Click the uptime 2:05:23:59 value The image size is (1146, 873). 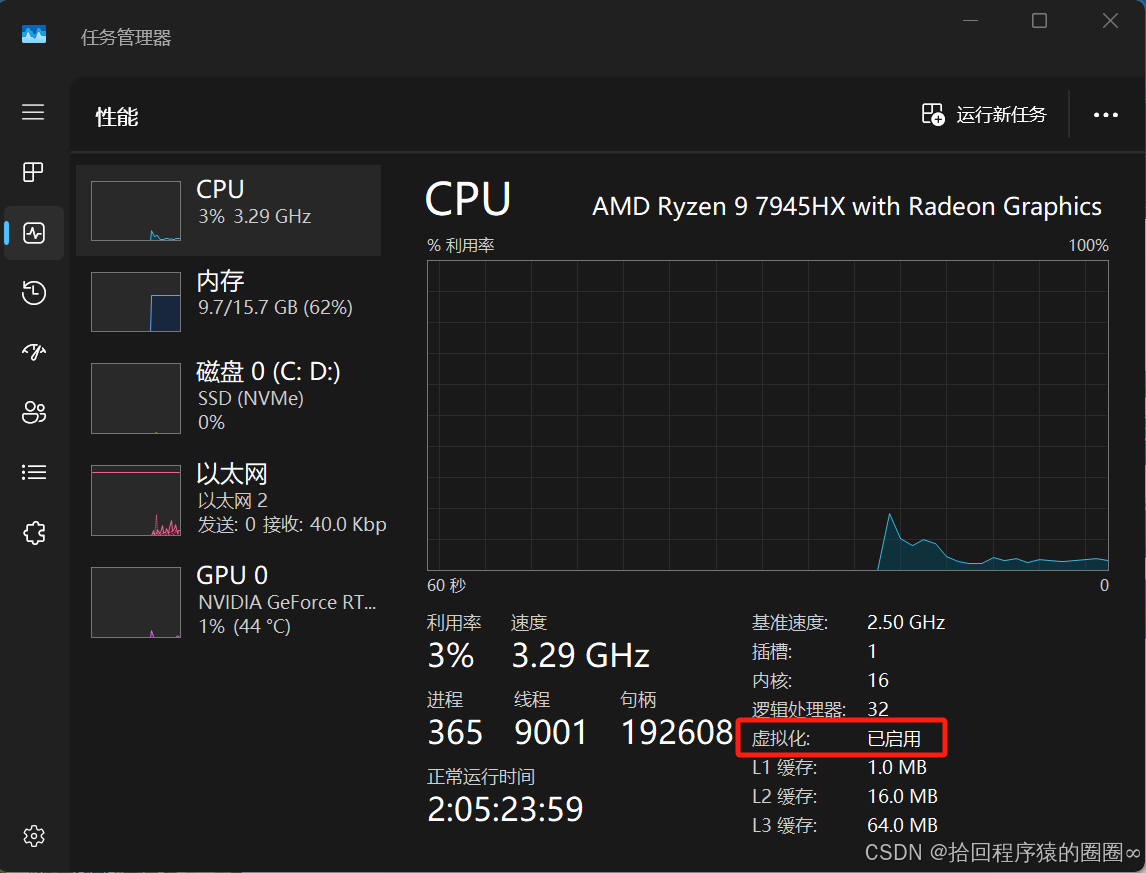coord(505,809)
